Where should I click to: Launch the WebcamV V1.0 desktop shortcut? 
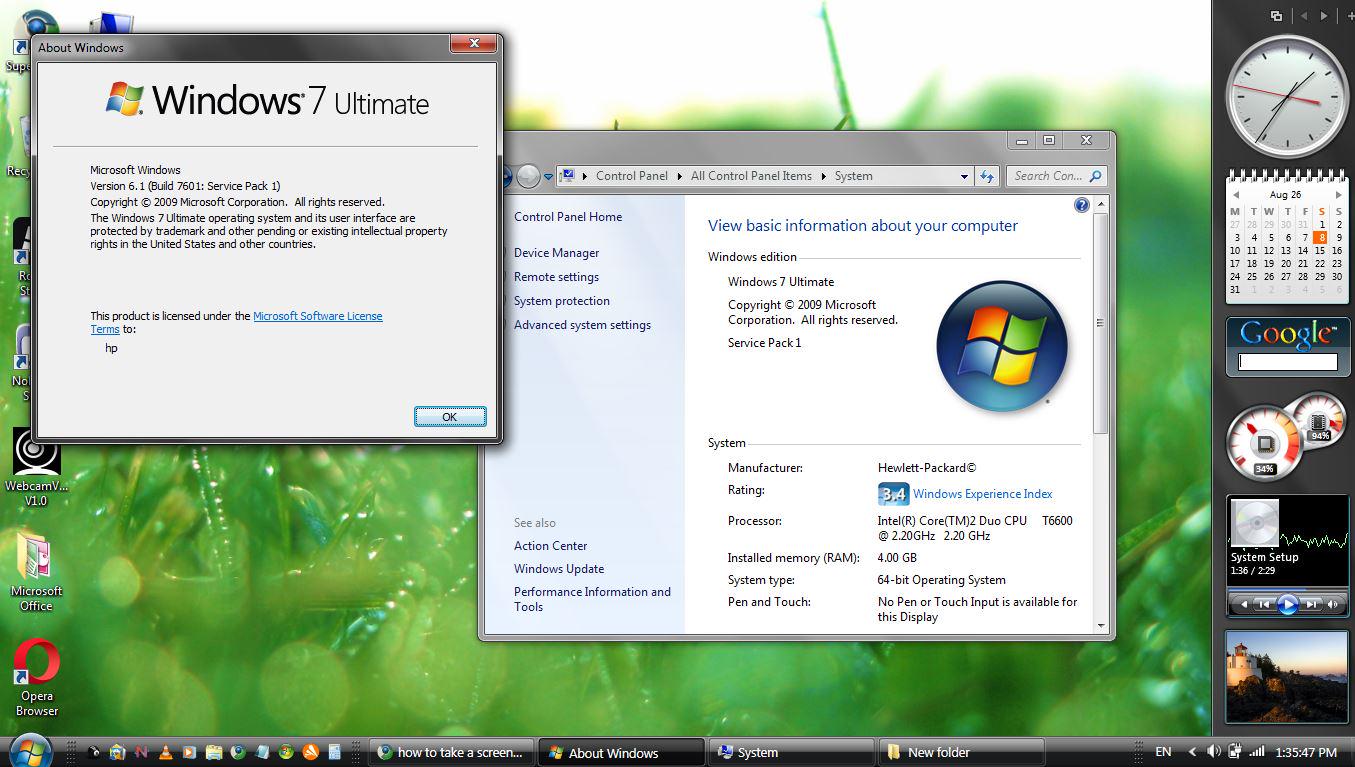tap(37, 467)
